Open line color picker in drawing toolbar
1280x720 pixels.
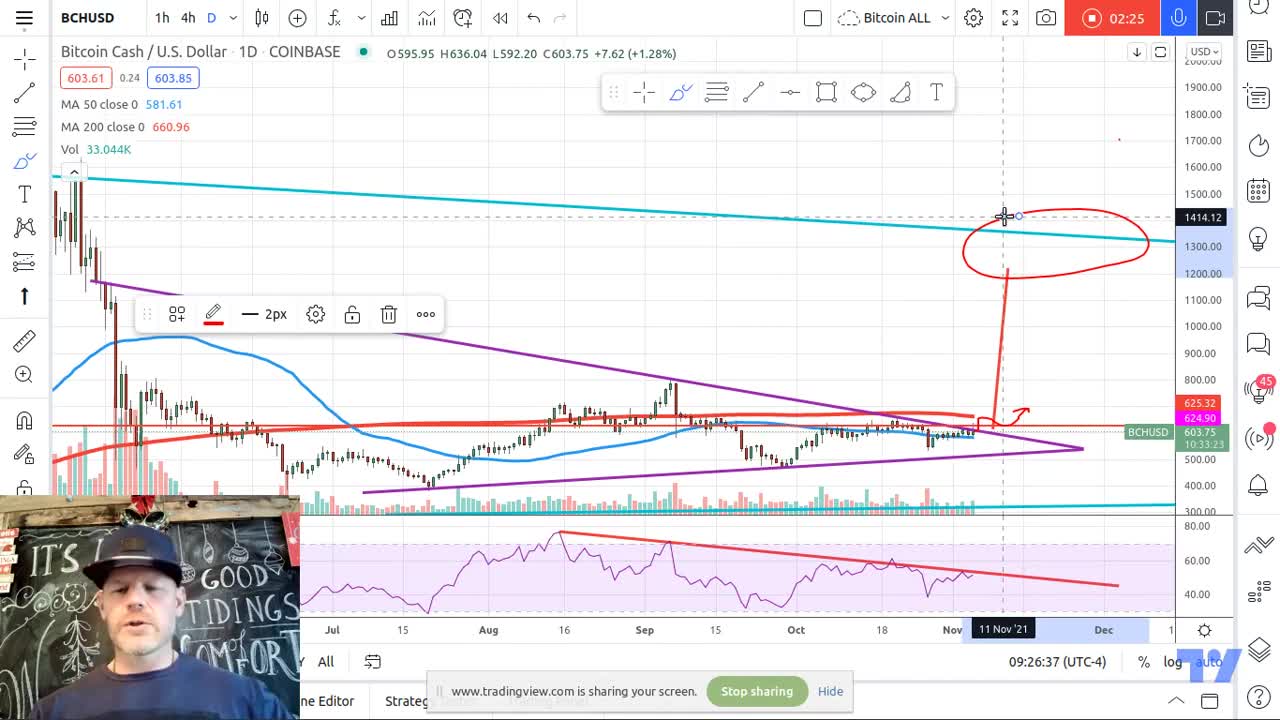coord(213,315)
